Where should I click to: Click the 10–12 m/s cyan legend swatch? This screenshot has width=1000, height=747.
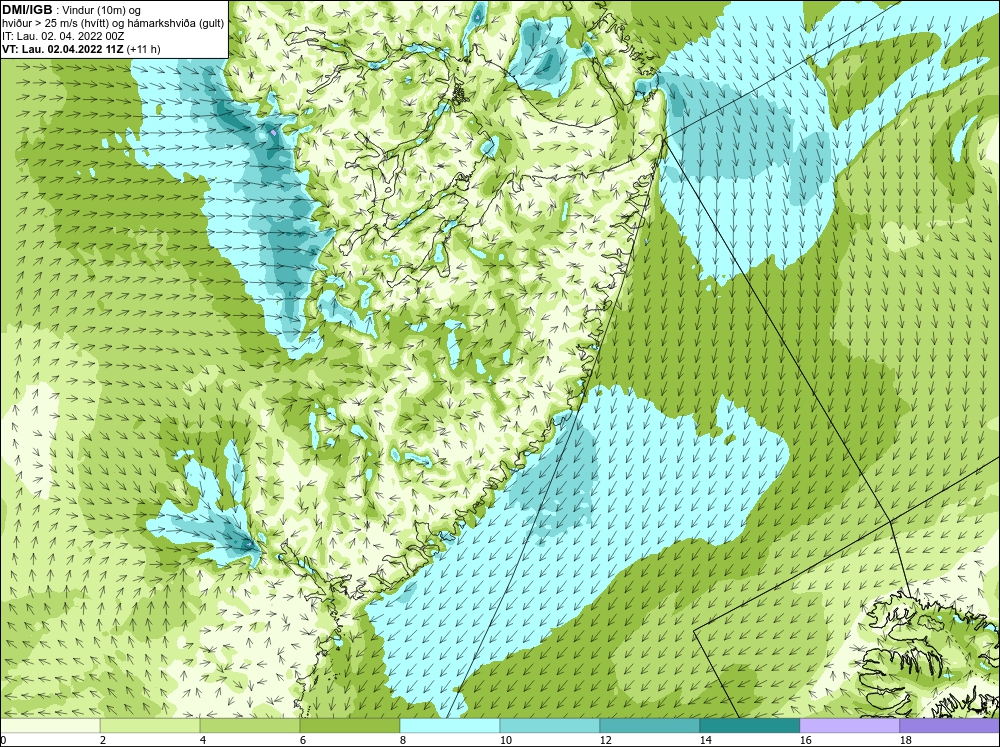(x=550, y=726)
